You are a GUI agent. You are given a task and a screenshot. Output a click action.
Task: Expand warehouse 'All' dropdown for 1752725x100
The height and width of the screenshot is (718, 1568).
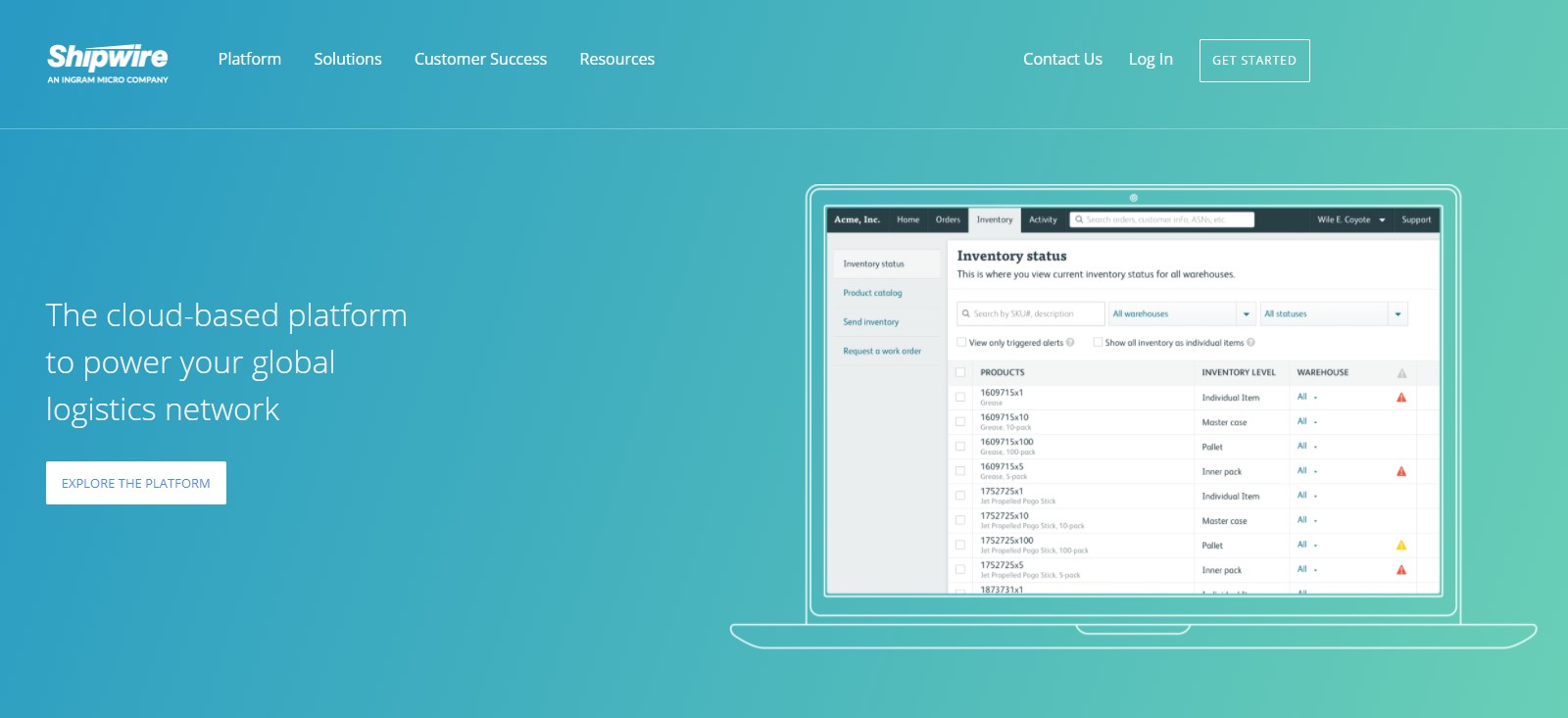[x=1307, y=544]
